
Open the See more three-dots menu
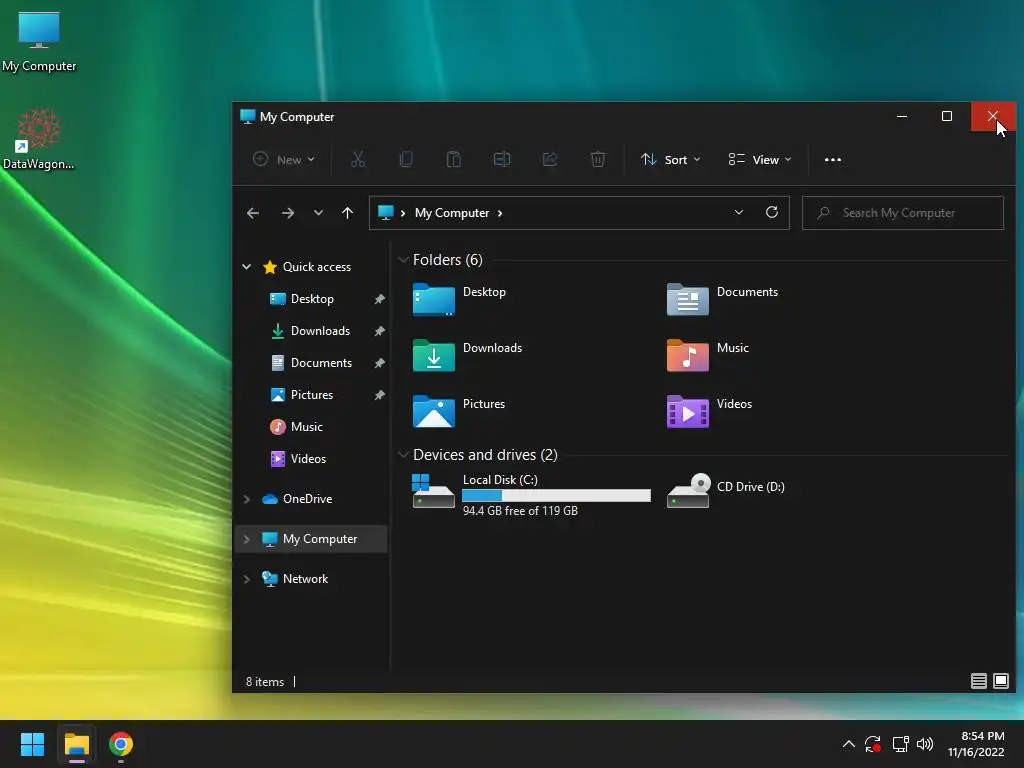833,159
